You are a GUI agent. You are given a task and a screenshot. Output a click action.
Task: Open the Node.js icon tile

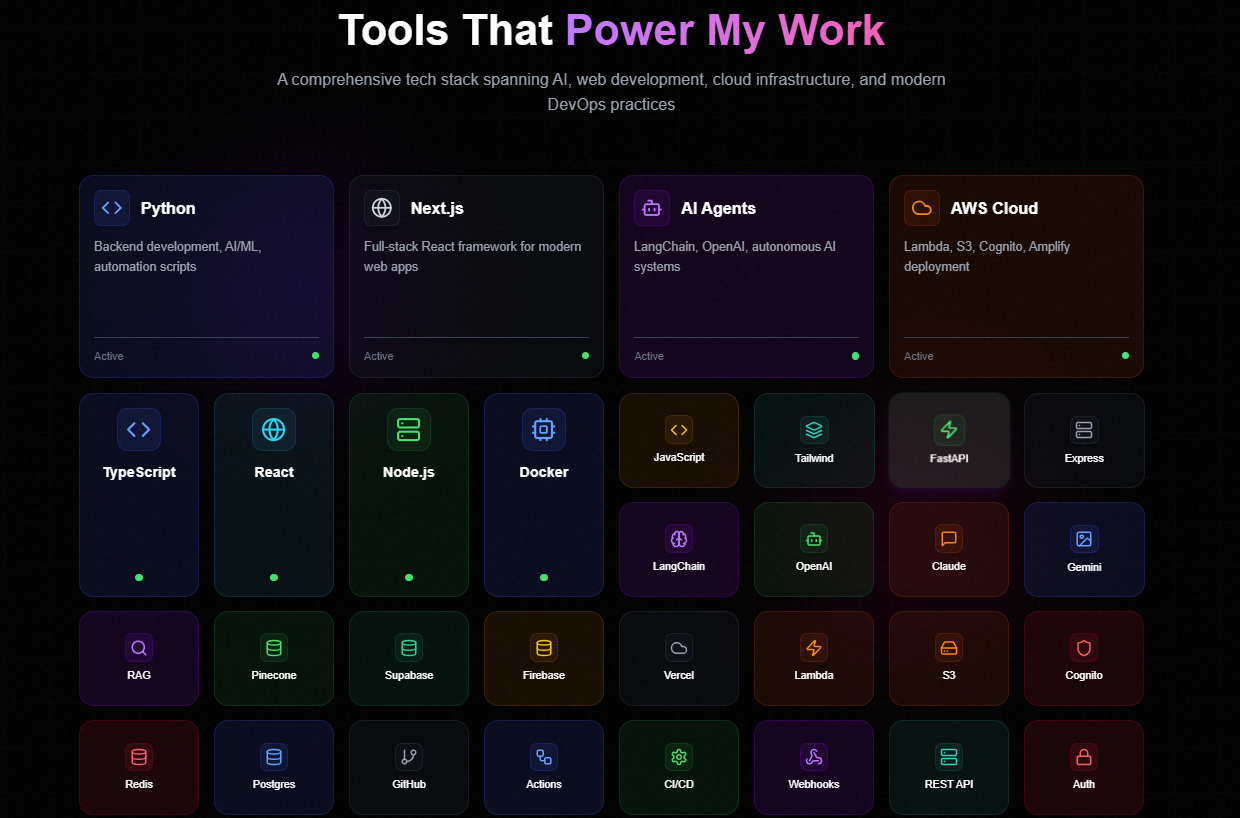click(x=408, y=429)
